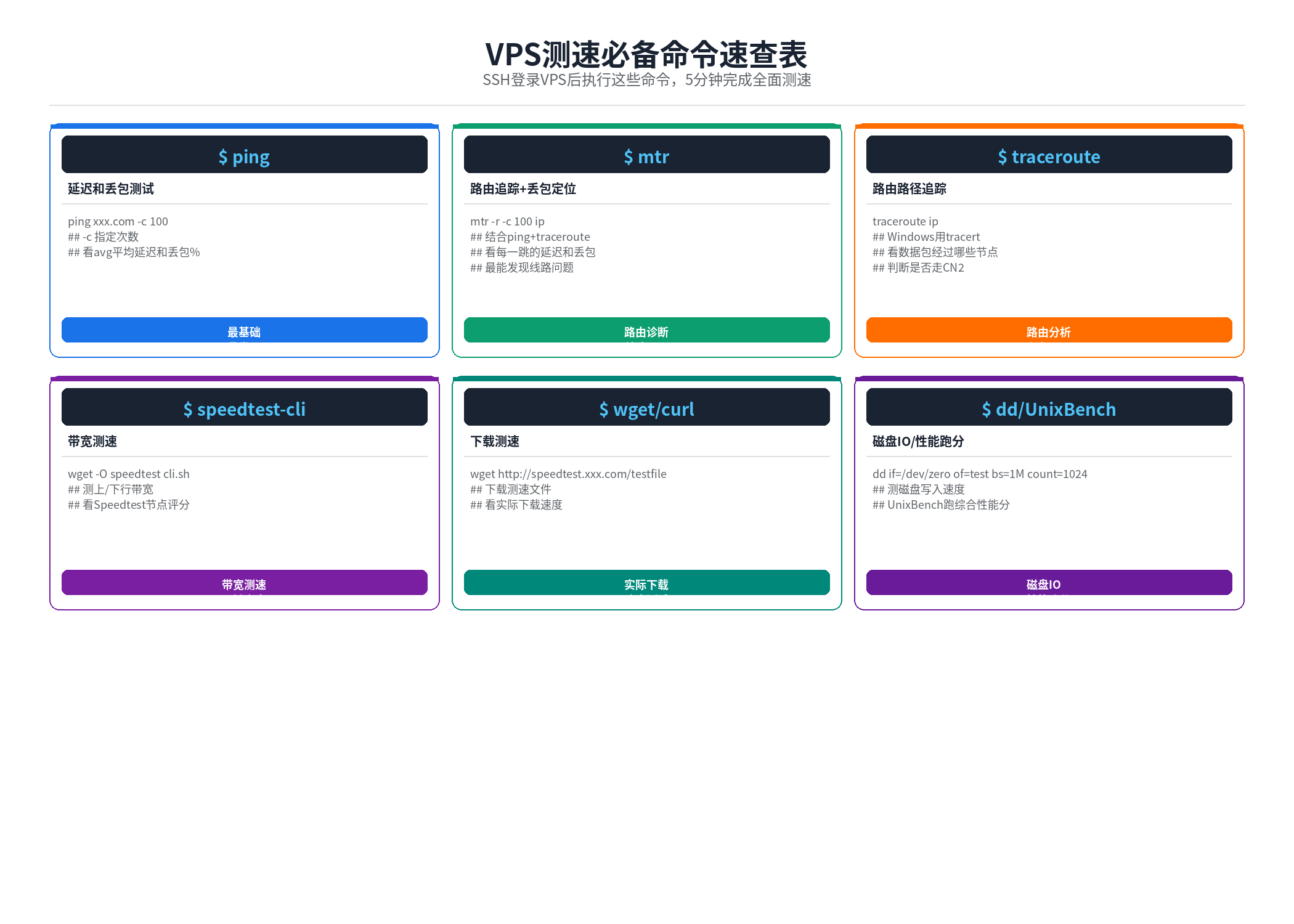The width and height of the screenshot is (1294, 924).
Task: Click the blue '最基础' tag
Action: 245,330
